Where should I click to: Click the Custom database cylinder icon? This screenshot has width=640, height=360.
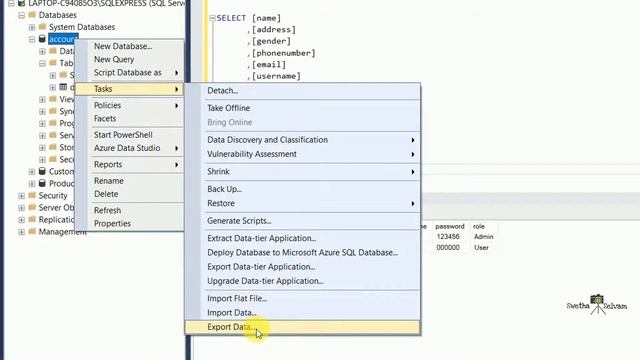[x=42, y=171]
